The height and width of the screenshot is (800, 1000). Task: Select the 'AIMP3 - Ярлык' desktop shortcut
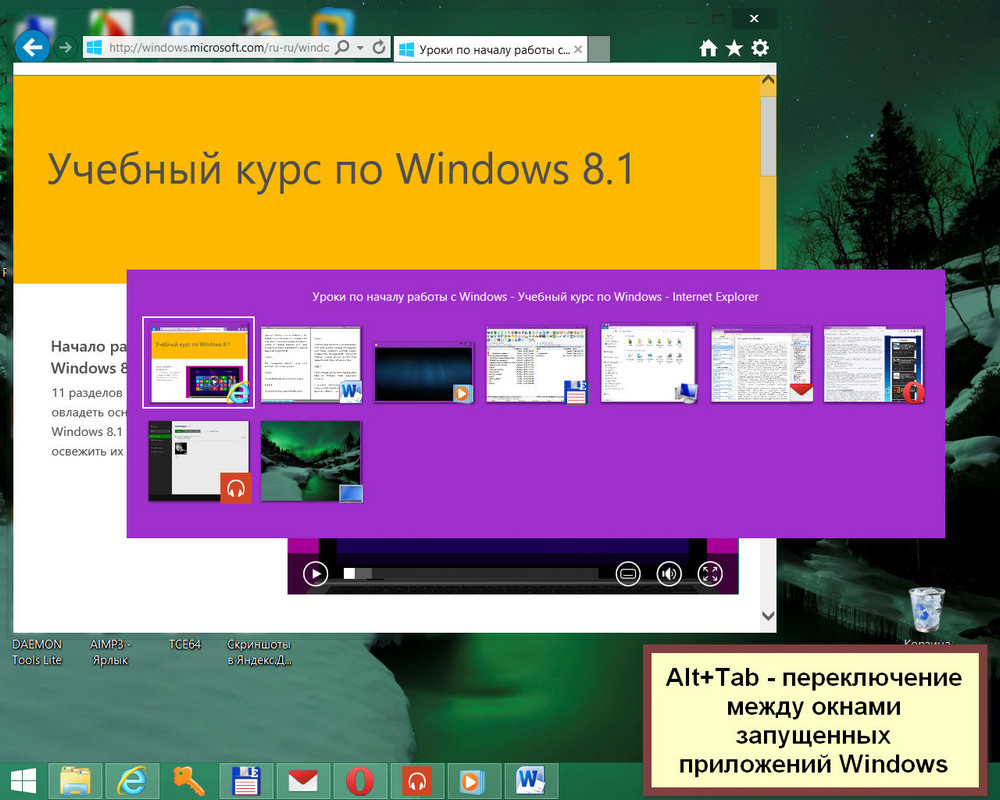click(110, 652)
